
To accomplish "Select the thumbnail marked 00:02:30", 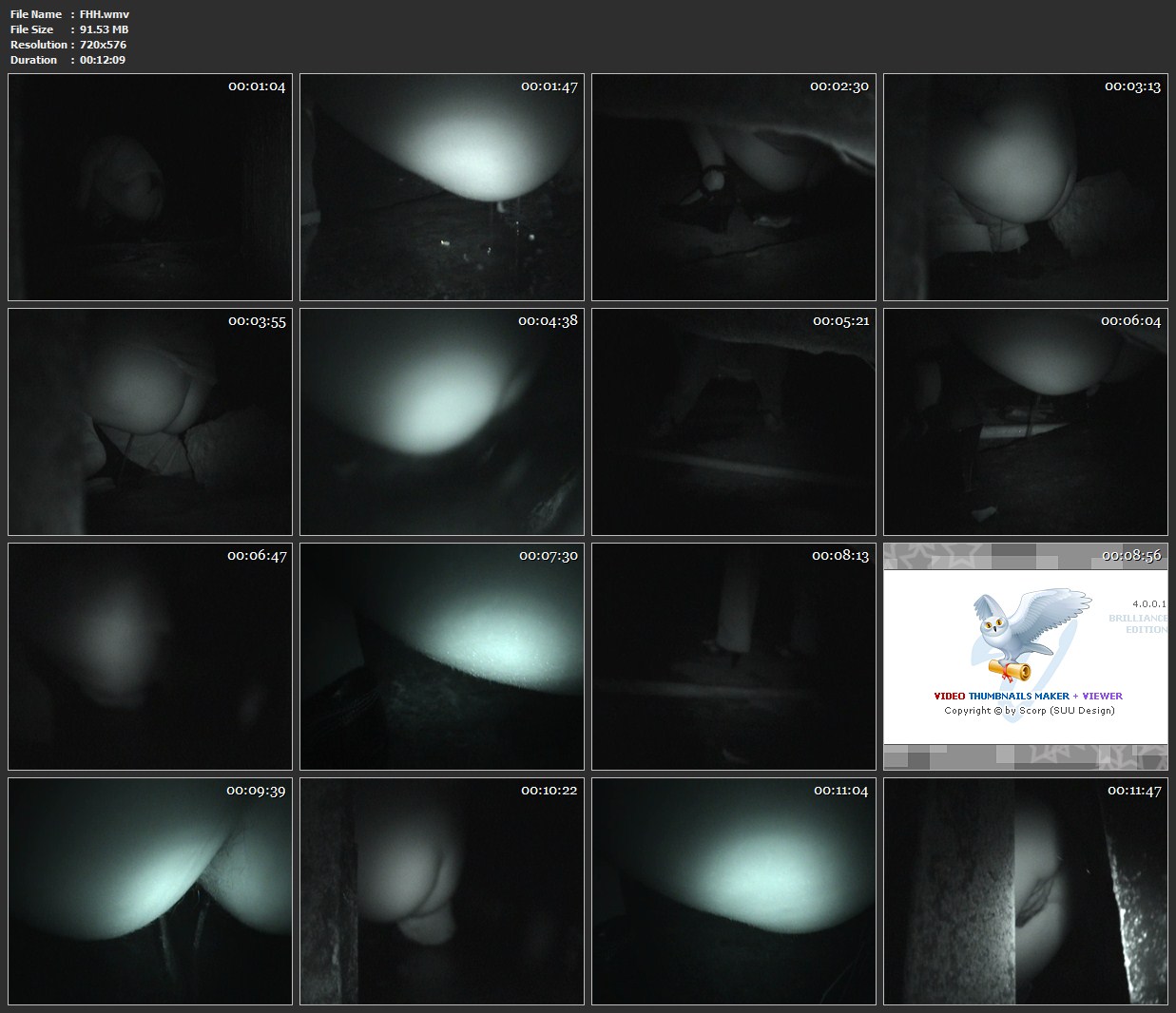I will tap(733, 187).
